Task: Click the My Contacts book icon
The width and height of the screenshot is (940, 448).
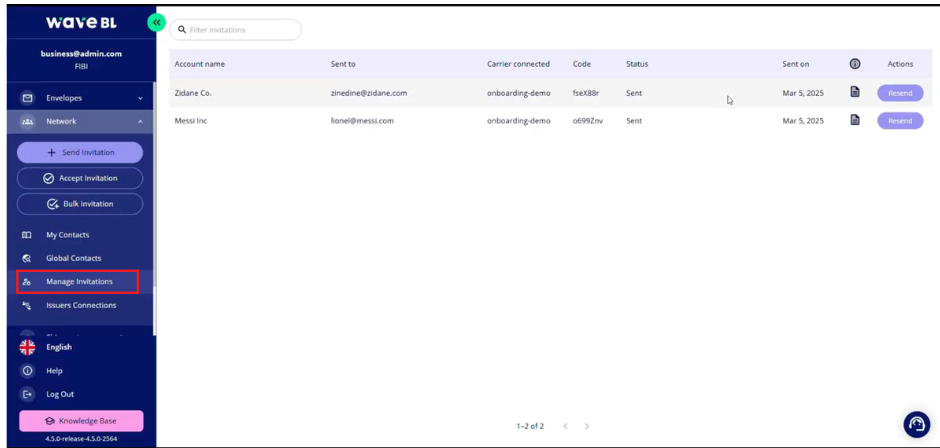Action: [27, 235]
